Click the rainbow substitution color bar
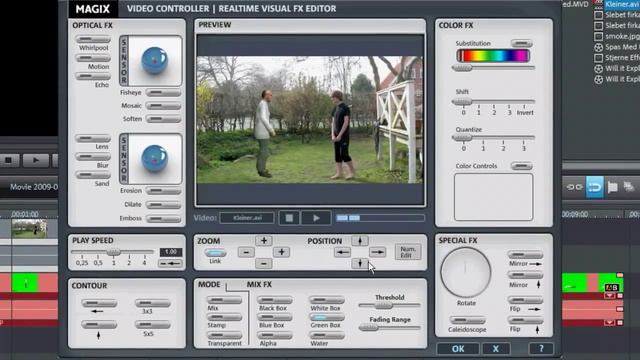 click(493, 56)
